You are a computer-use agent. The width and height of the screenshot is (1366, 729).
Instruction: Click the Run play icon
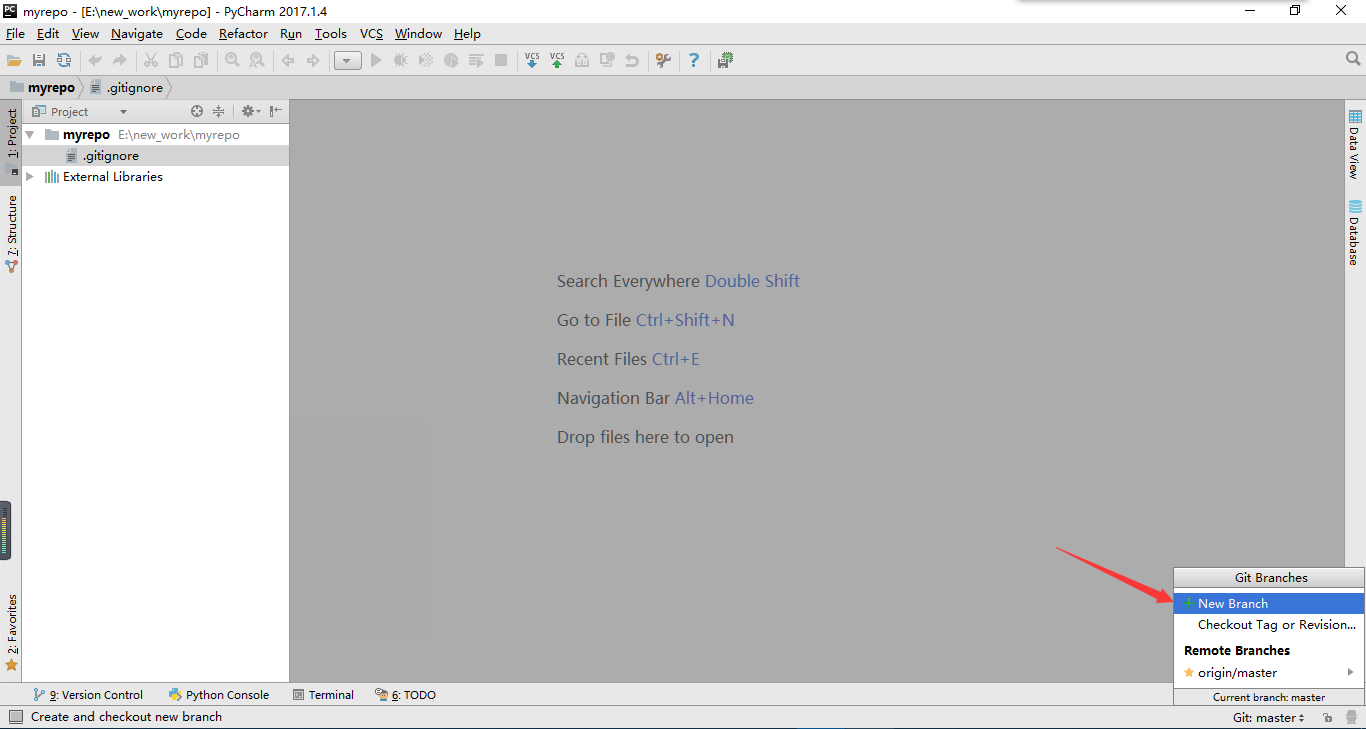tap(376, 61)
